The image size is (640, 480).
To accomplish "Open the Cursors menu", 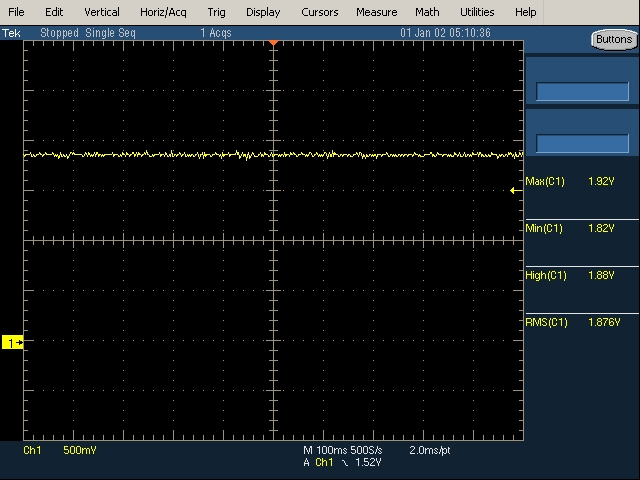I will point(320,12).
